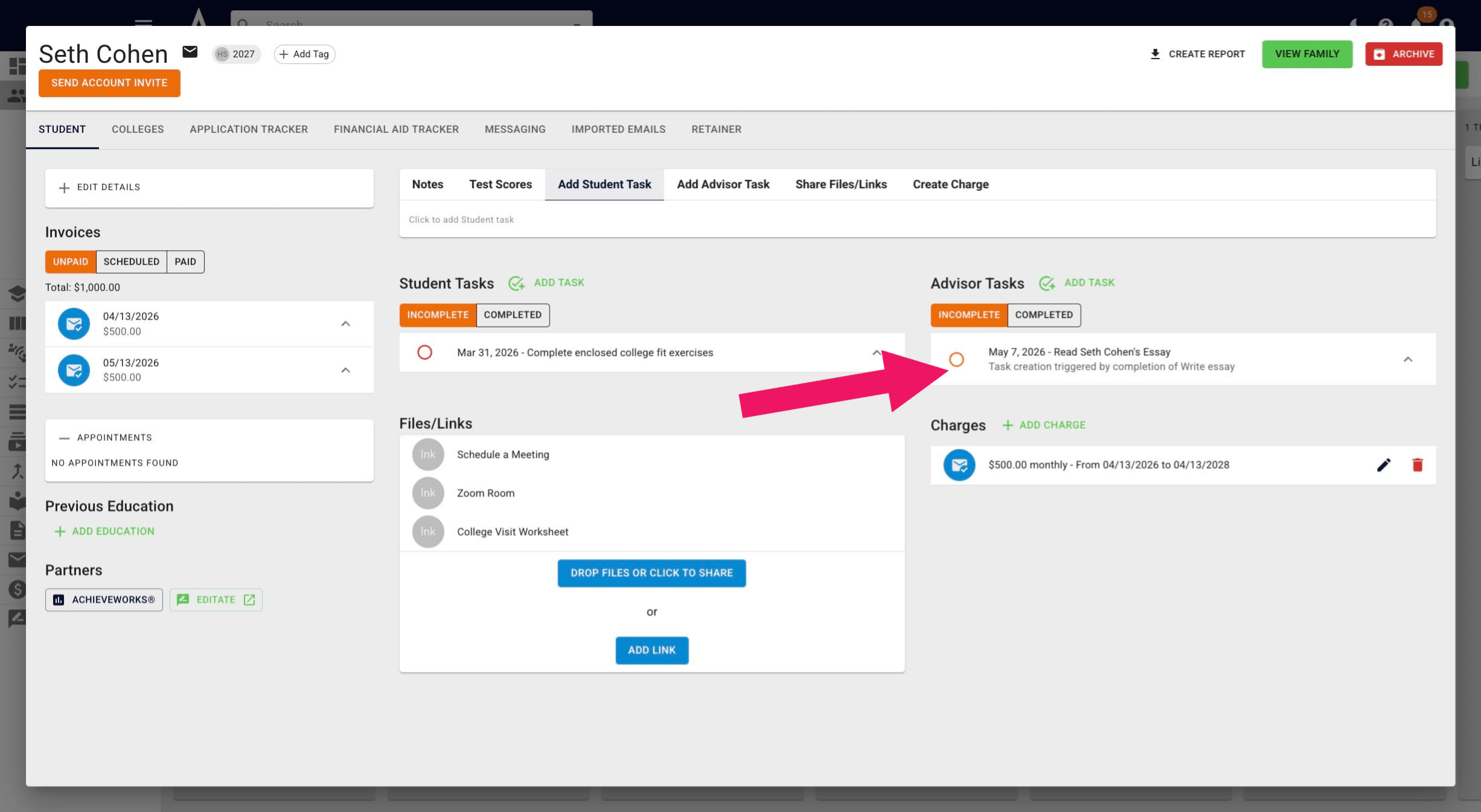Collapse the Read Seth Cohen's Essay task
The image size is (1481, 812).
(1408, 359)
